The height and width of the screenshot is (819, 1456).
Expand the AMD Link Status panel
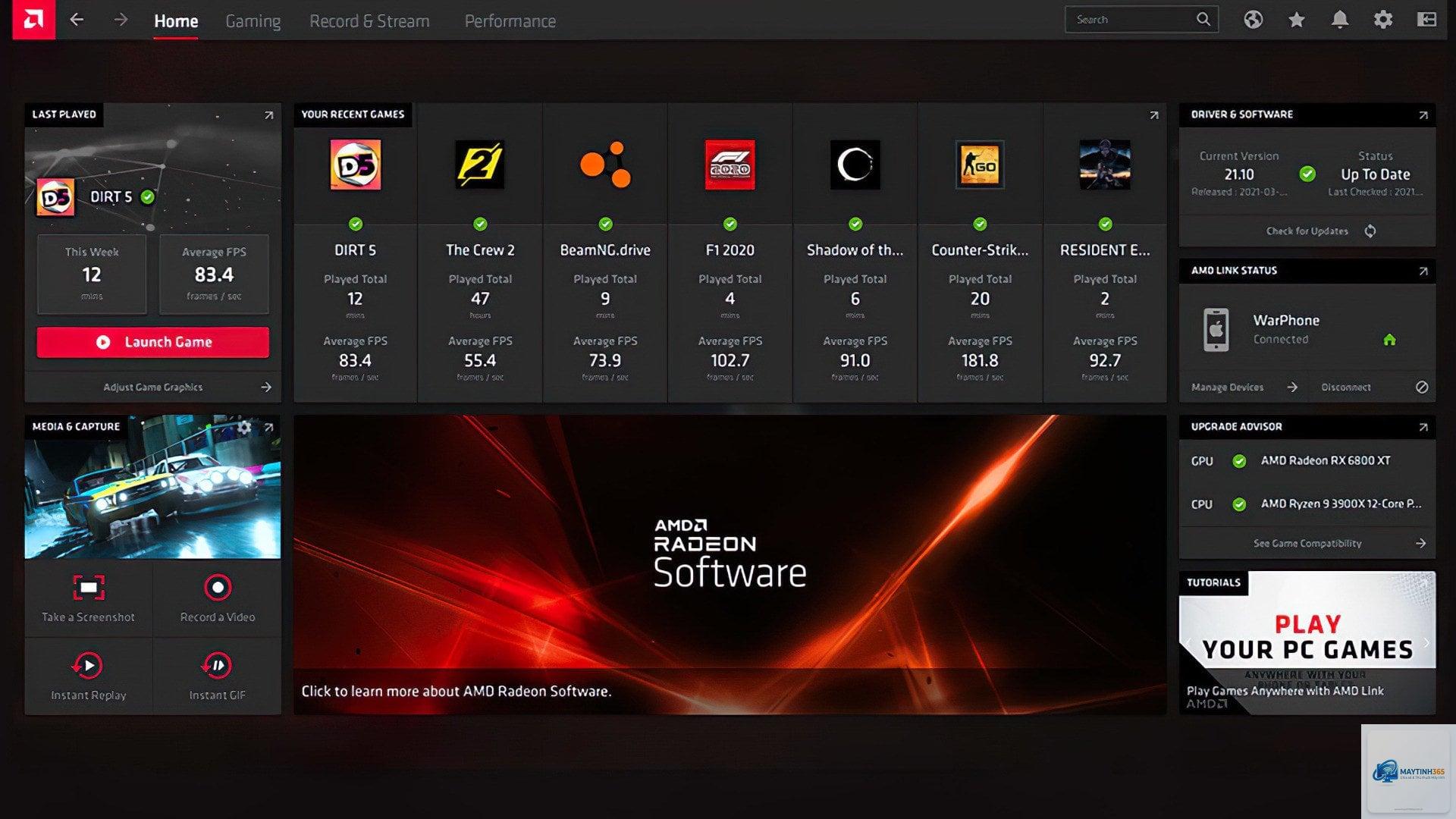pos(1423,271)
